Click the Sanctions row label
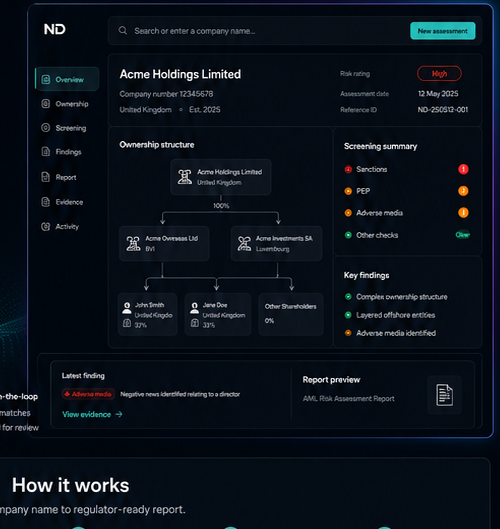The height and width of the screenshot is (529, 500). point(371,169)
